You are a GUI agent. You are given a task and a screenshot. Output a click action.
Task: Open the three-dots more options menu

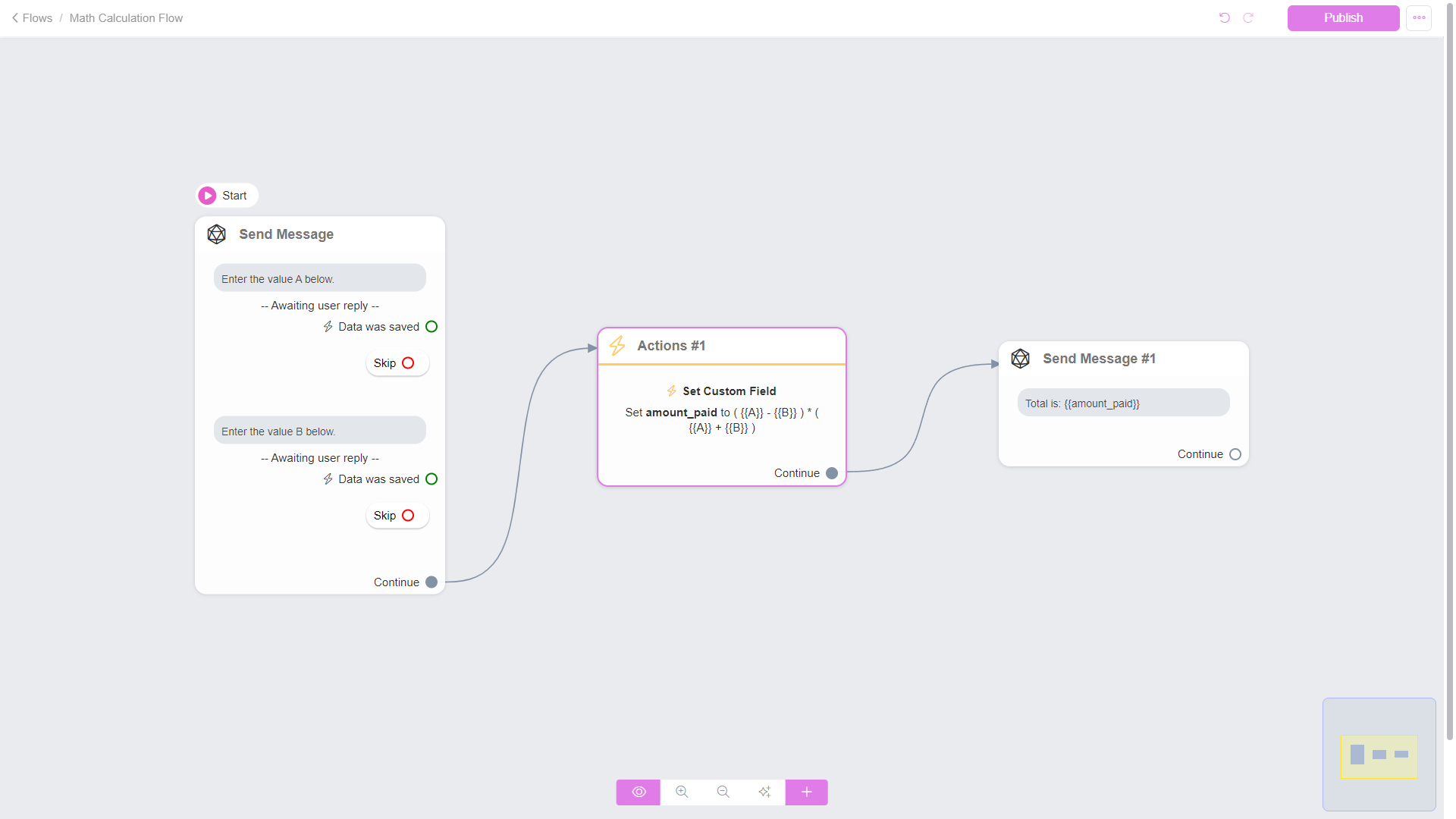1419,17
